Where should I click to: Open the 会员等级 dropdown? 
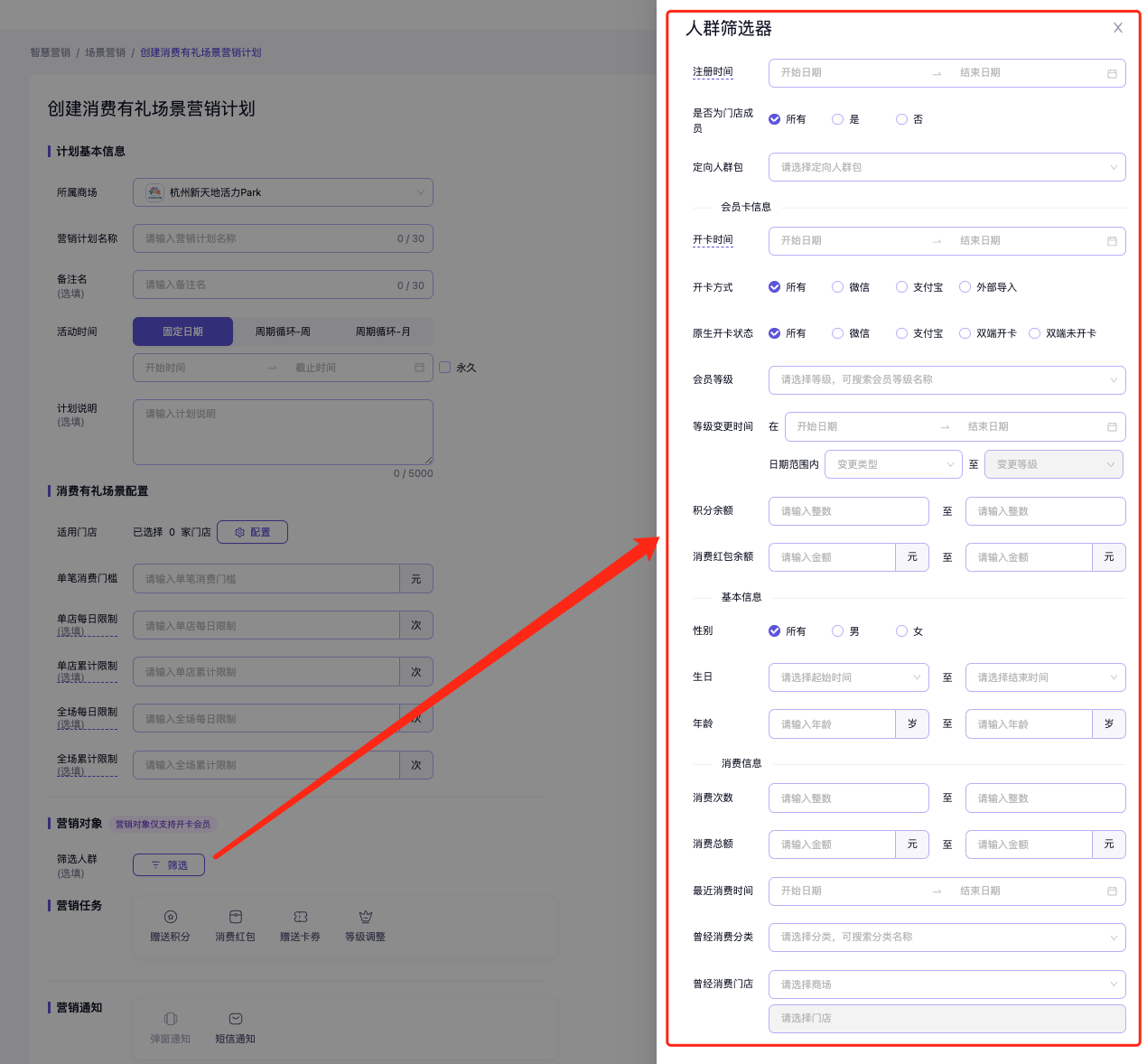(947, 380)
